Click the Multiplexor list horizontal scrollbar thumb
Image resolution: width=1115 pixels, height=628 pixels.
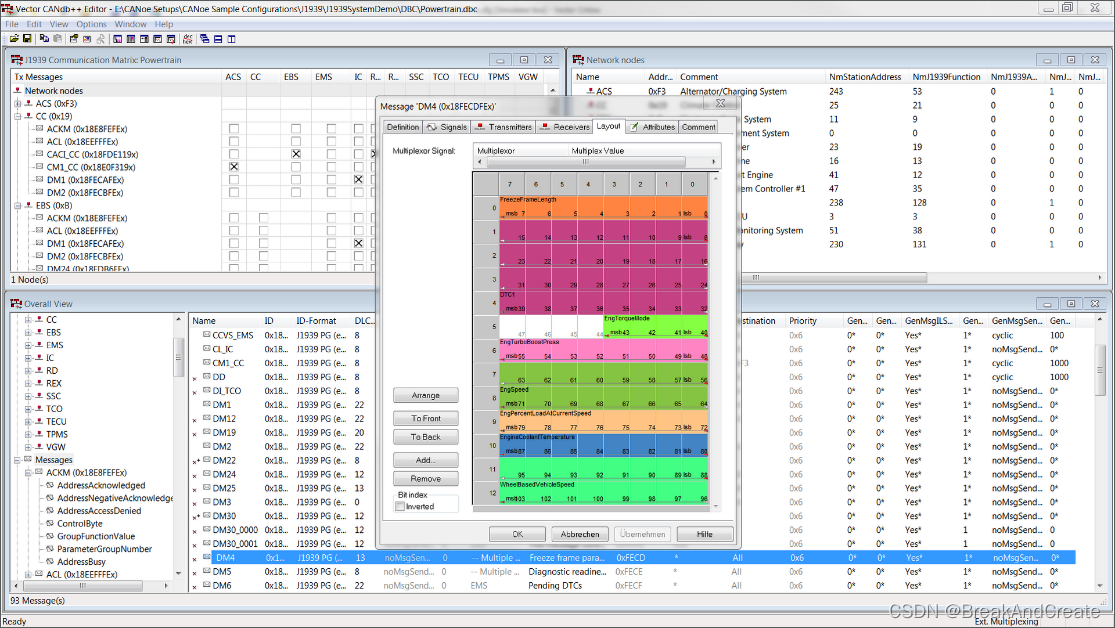tap(585, 161)
